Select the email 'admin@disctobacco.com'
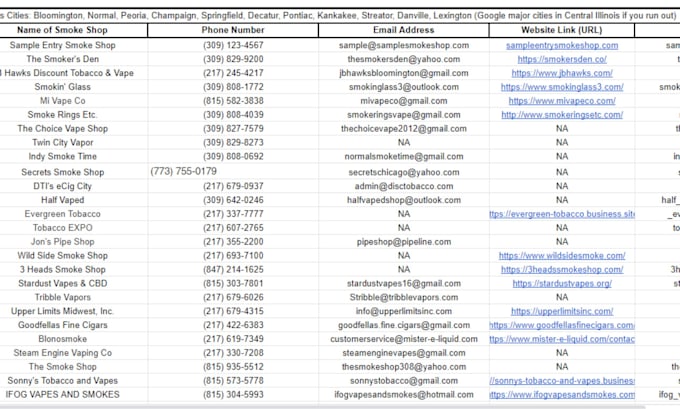 (403, 186)
